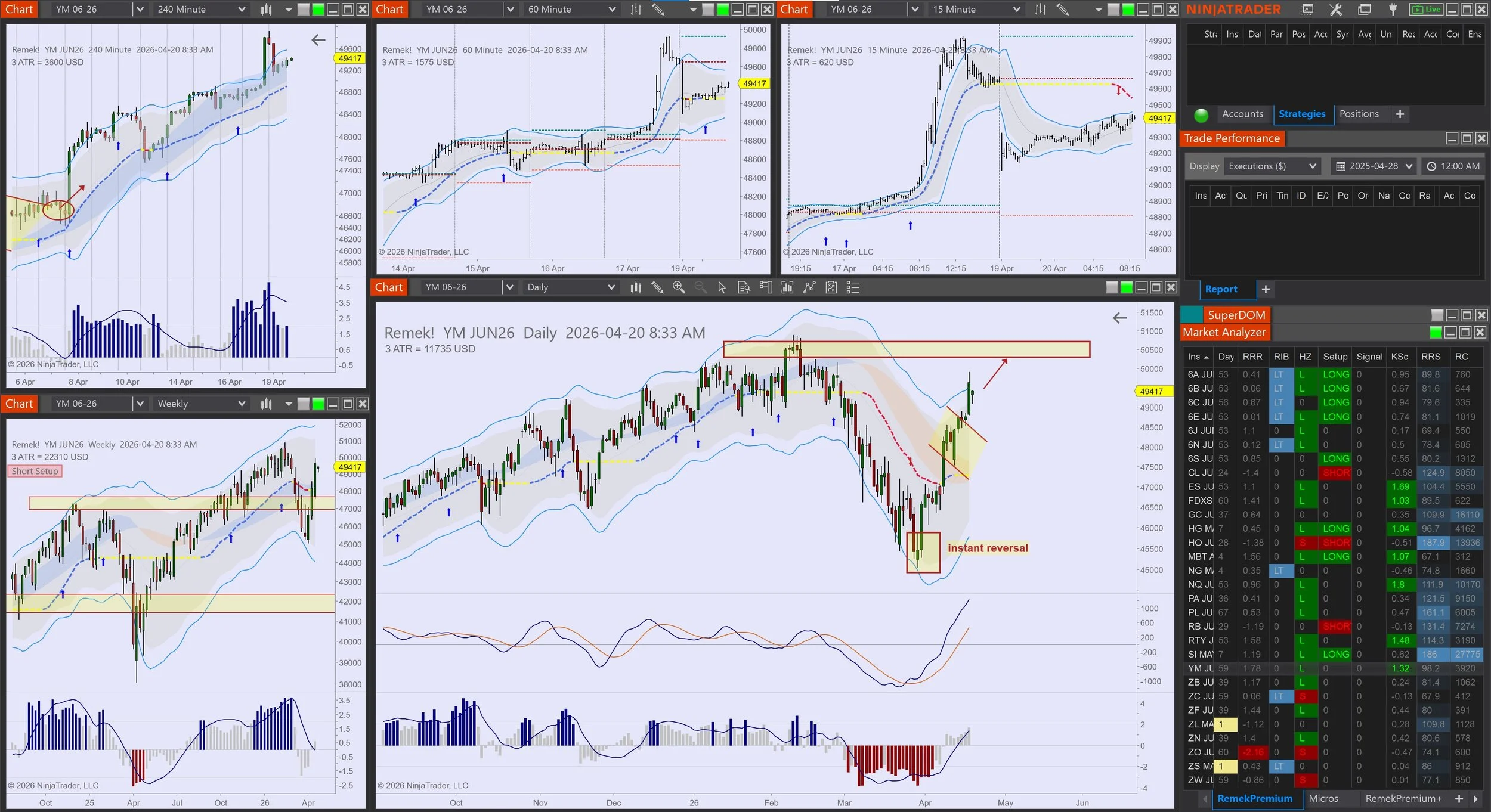This screenshot has height=812, width=1491.
Task: Switch to the Micros tab
Action: click(x=1323, y=798)
